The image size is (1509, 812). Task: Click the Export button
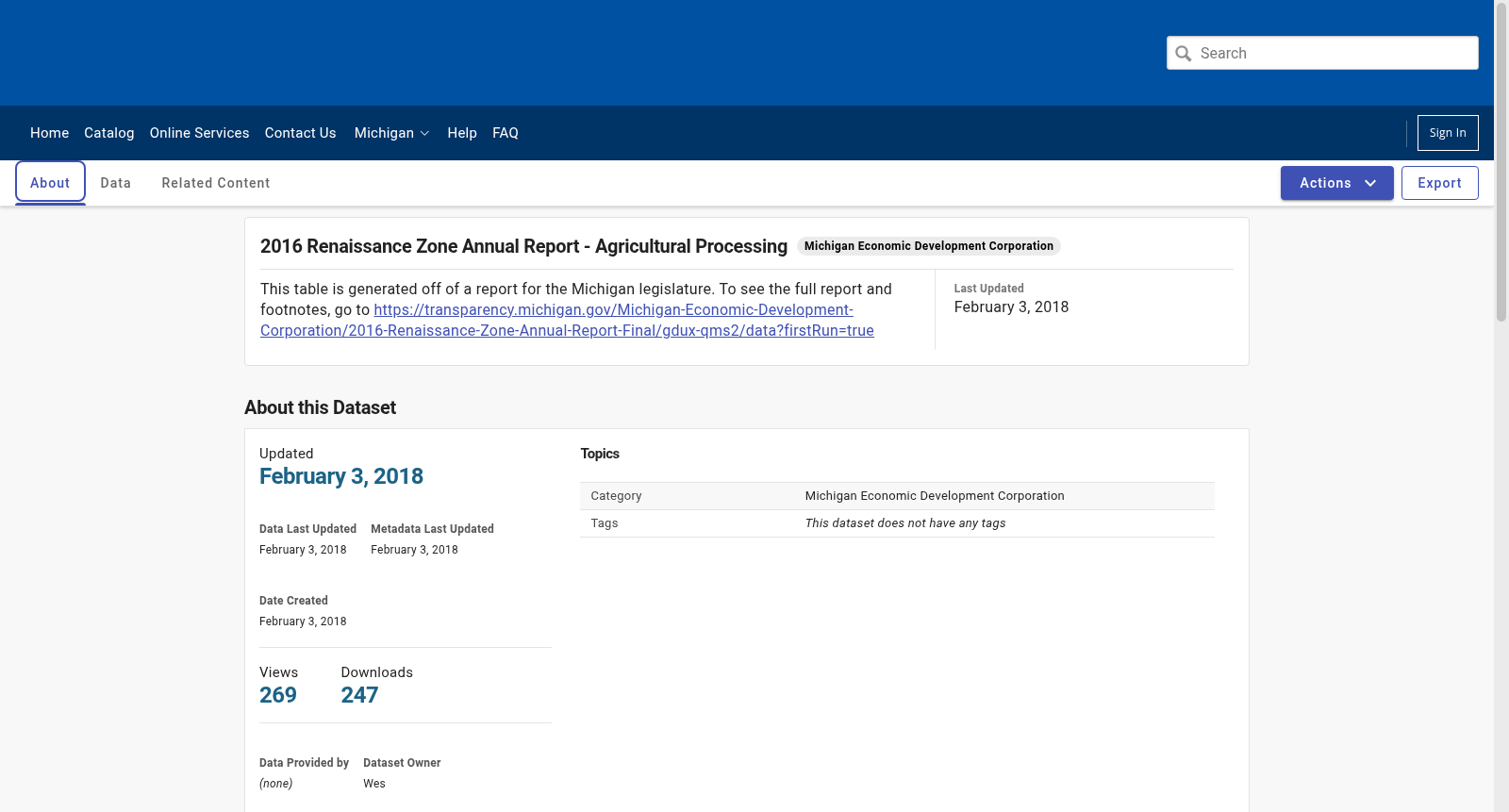point(1440,183)
